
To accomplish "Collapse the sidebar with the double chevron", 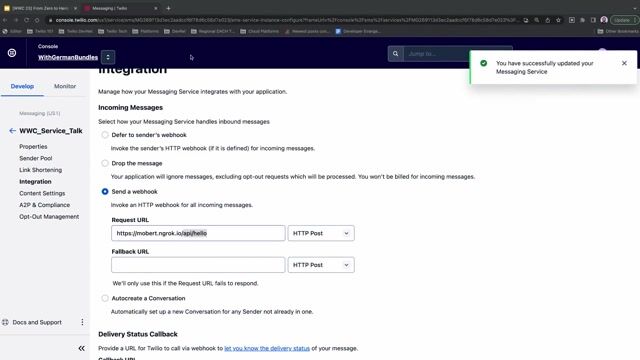I will pos(82,348).
